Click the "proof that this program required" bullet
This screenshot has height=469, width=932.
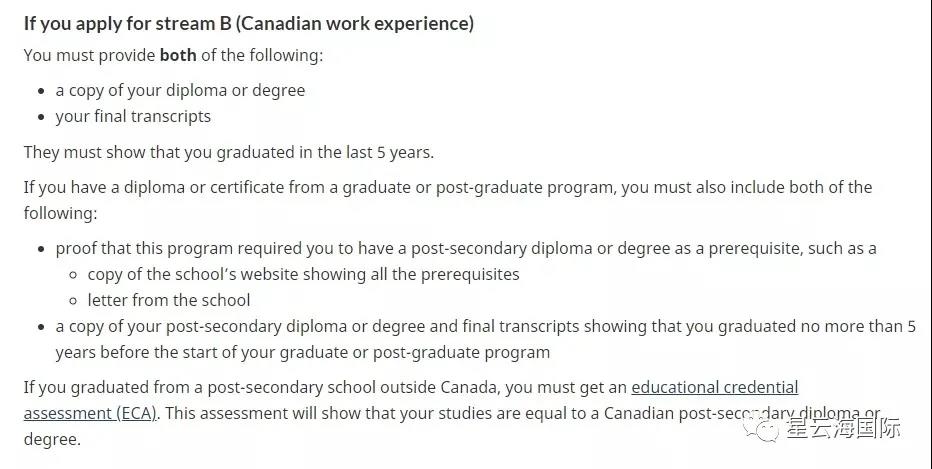(x=466, y=248)
